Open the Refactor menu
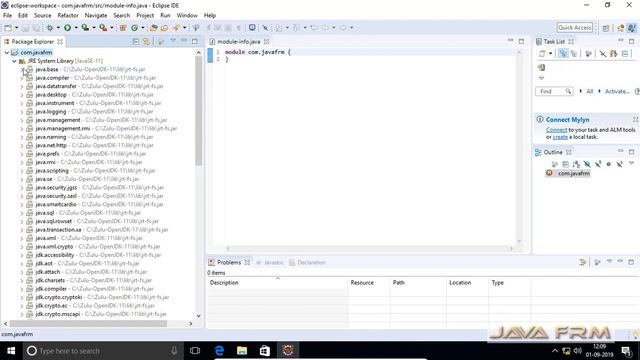 68,16
